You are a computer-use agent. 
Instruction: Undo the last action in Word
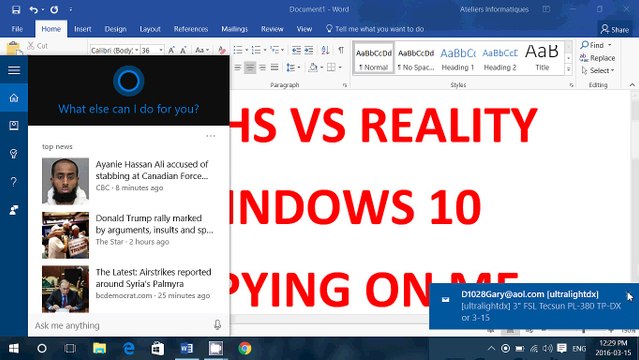coord(33,9)
